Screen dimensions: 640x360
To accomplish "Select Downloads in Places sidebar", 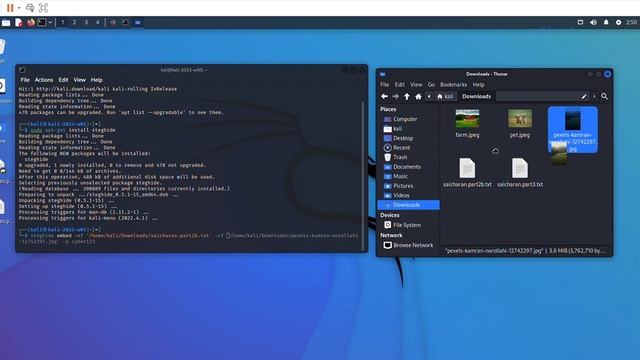I will [x=409, y=205].
